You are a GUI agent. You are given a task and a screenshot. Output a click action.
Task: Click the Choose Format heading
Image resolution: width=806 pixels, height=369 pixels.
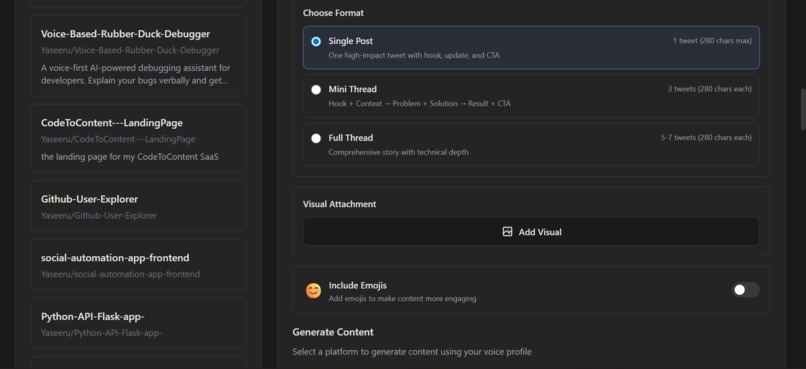(x=333, y=13)
